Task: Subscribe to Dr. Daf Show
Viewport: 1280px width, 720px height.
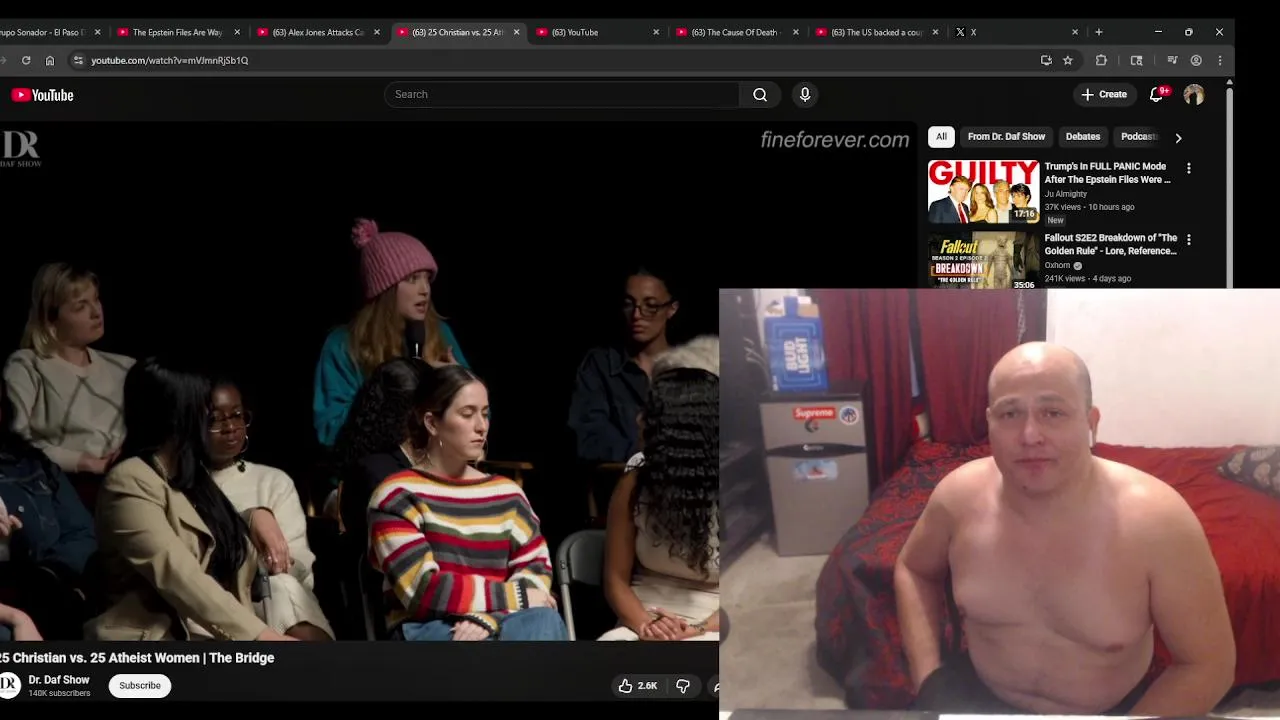Action: (140, 685)
